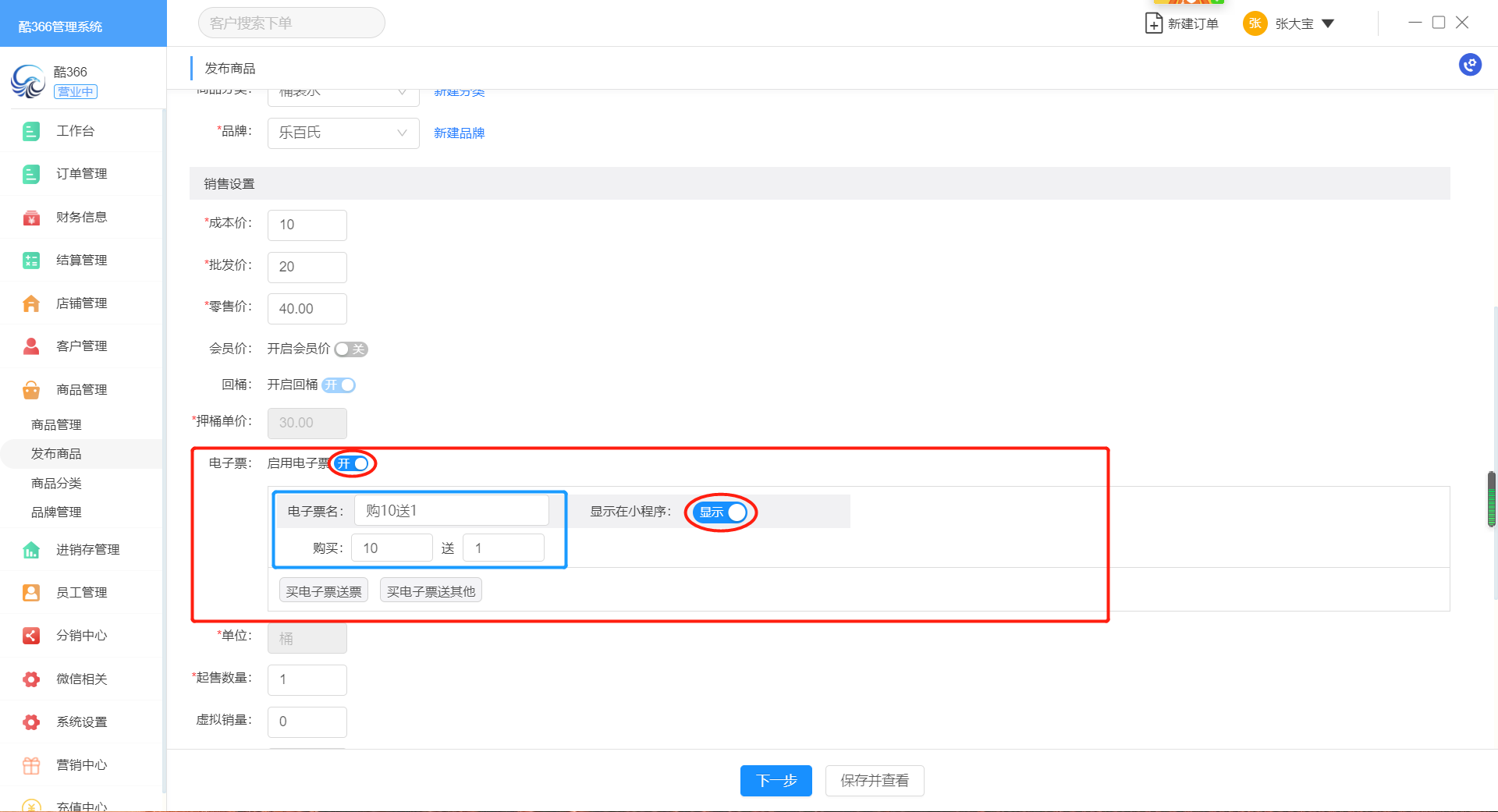Open 商品分类 submenu item

(x=56, y=484)
